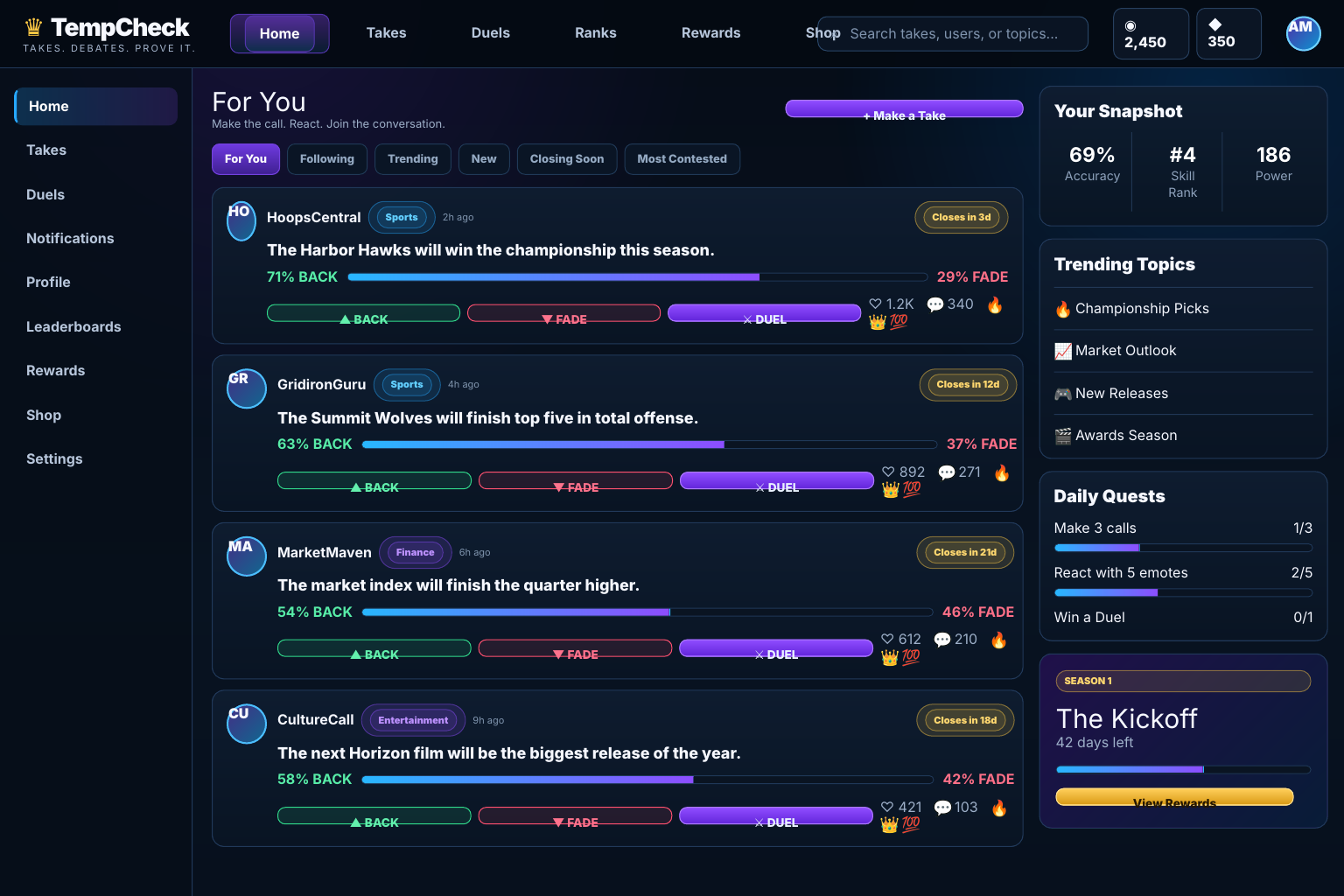Tap the crown emote on the Horizon film take
1344x896 pixels.
tap(890, 824)
